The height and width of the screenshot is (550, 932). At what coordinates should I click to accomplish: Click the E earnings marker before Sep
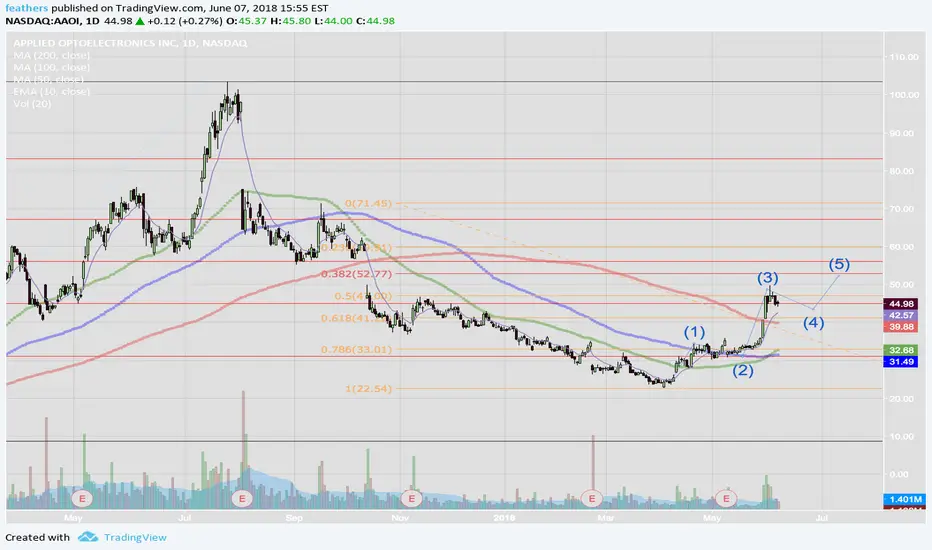[x=242, y=498]
